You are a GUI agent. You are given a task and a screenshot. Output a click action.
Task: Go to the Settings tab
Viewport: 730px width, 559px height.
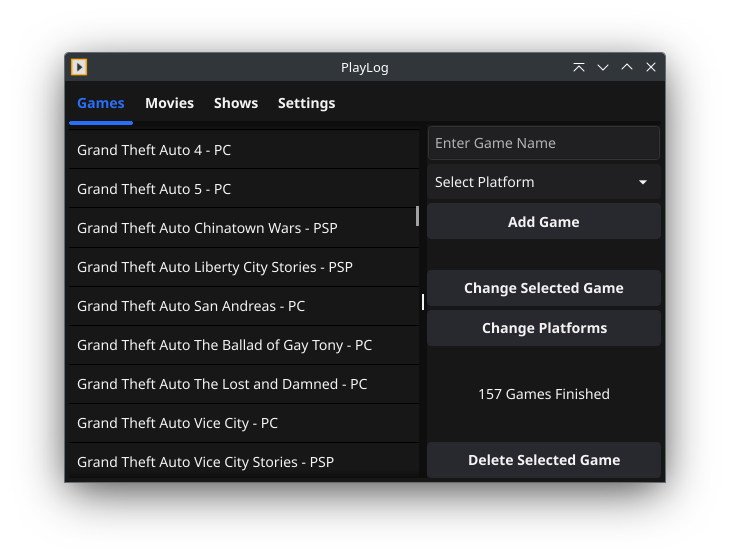point(306,103)
